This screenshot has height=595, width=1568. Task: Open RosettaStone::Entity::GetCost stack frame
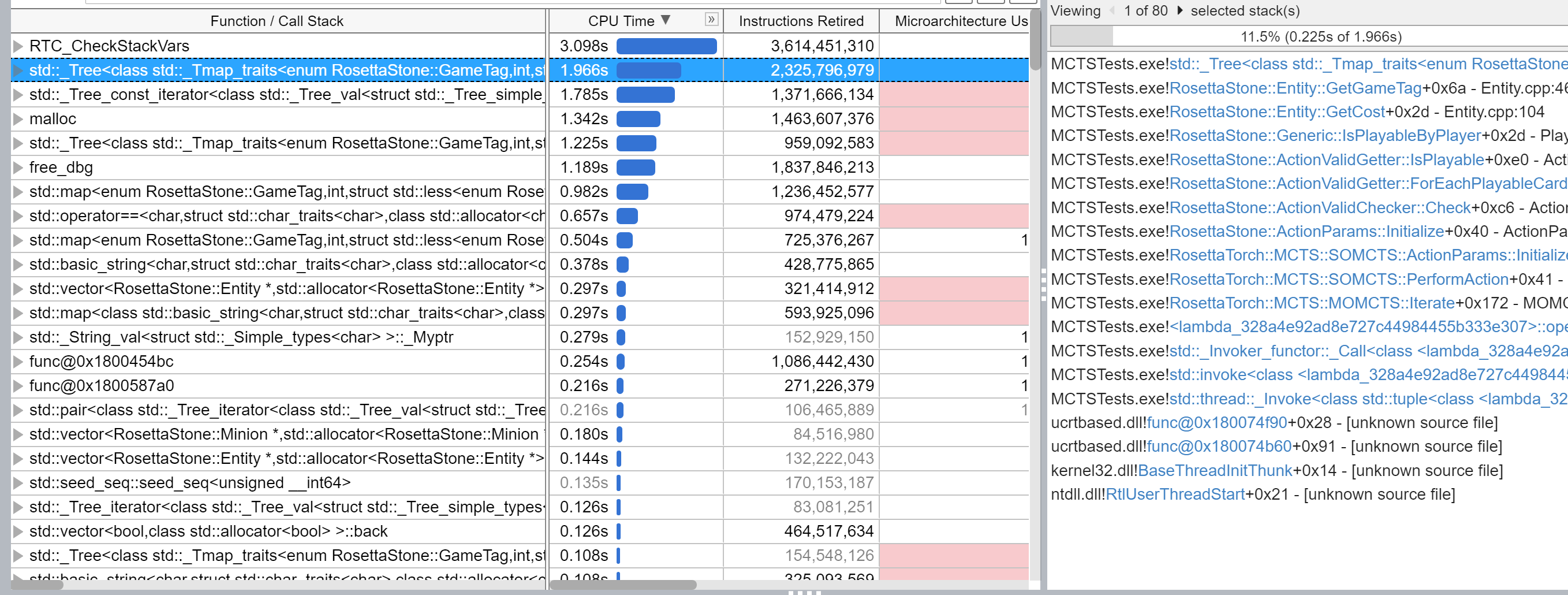1277,112
